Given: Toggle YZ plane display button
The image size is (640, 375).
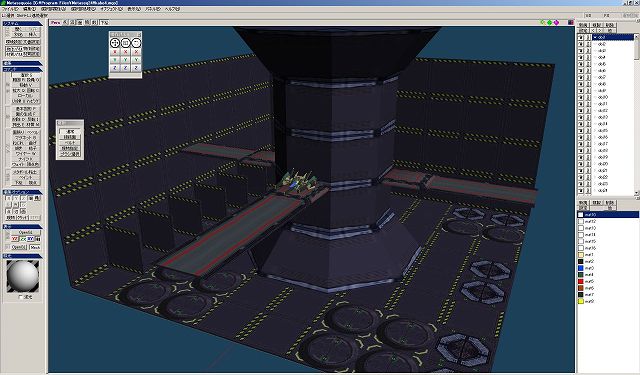Looking at the screenshot, I should coord(15,239).
